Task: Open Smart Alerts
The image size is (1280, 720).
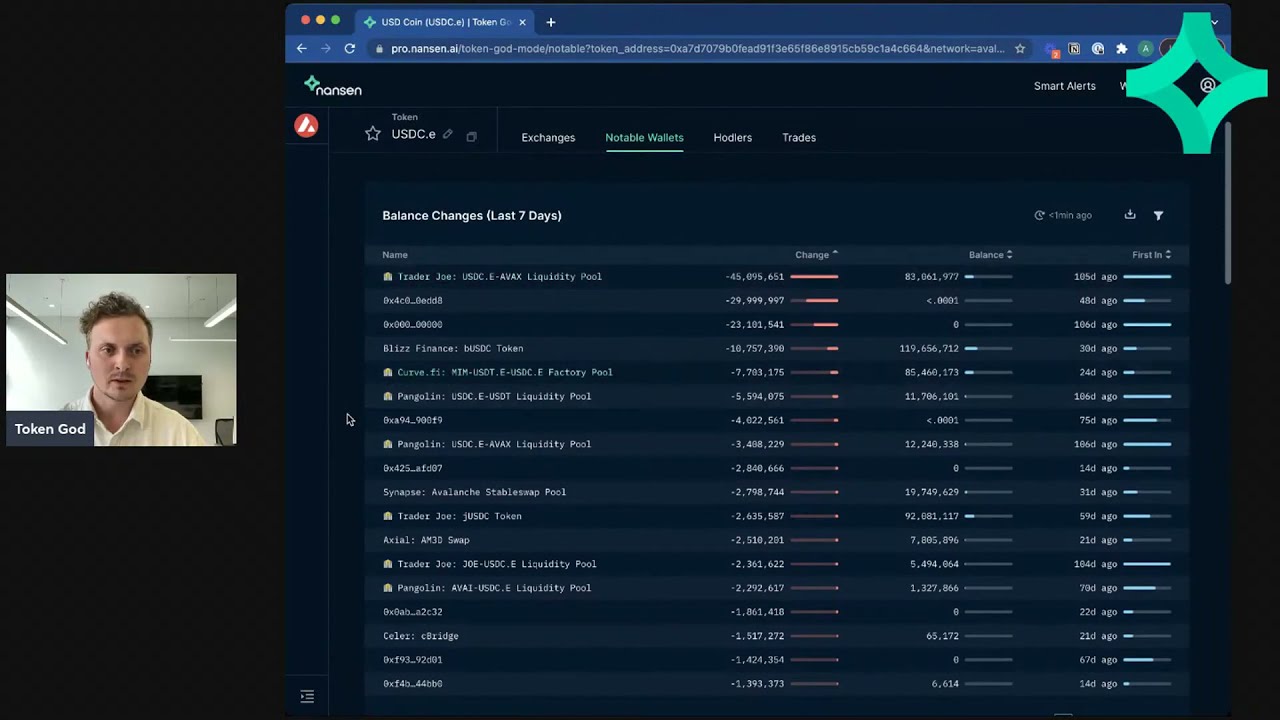Action: pos(1065,86)
